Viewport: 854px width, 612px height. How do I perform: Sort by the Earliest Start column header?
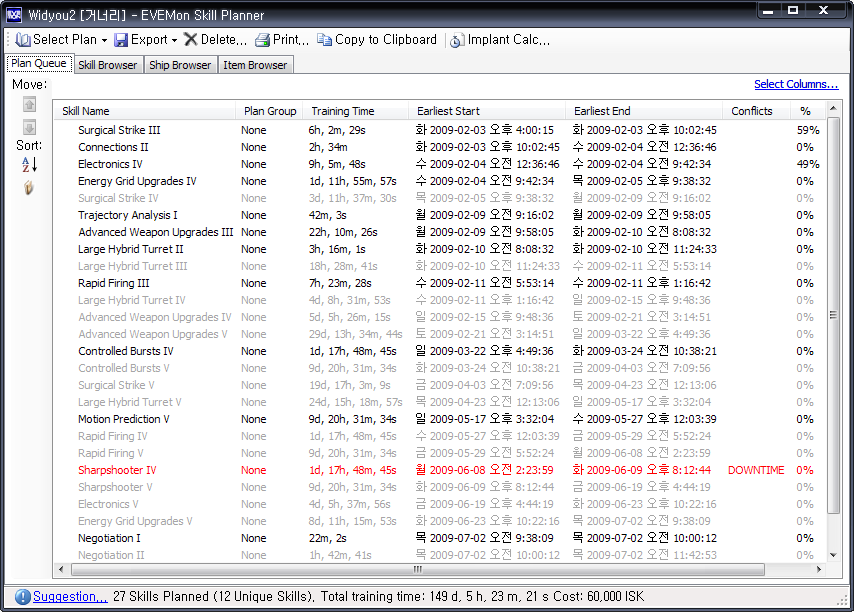pyautogui.click(x=487, y=111)
